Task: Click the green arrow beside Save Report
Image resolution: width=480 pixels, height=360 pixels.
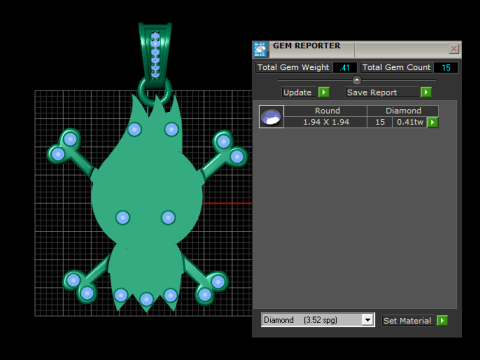Action: 426,92
